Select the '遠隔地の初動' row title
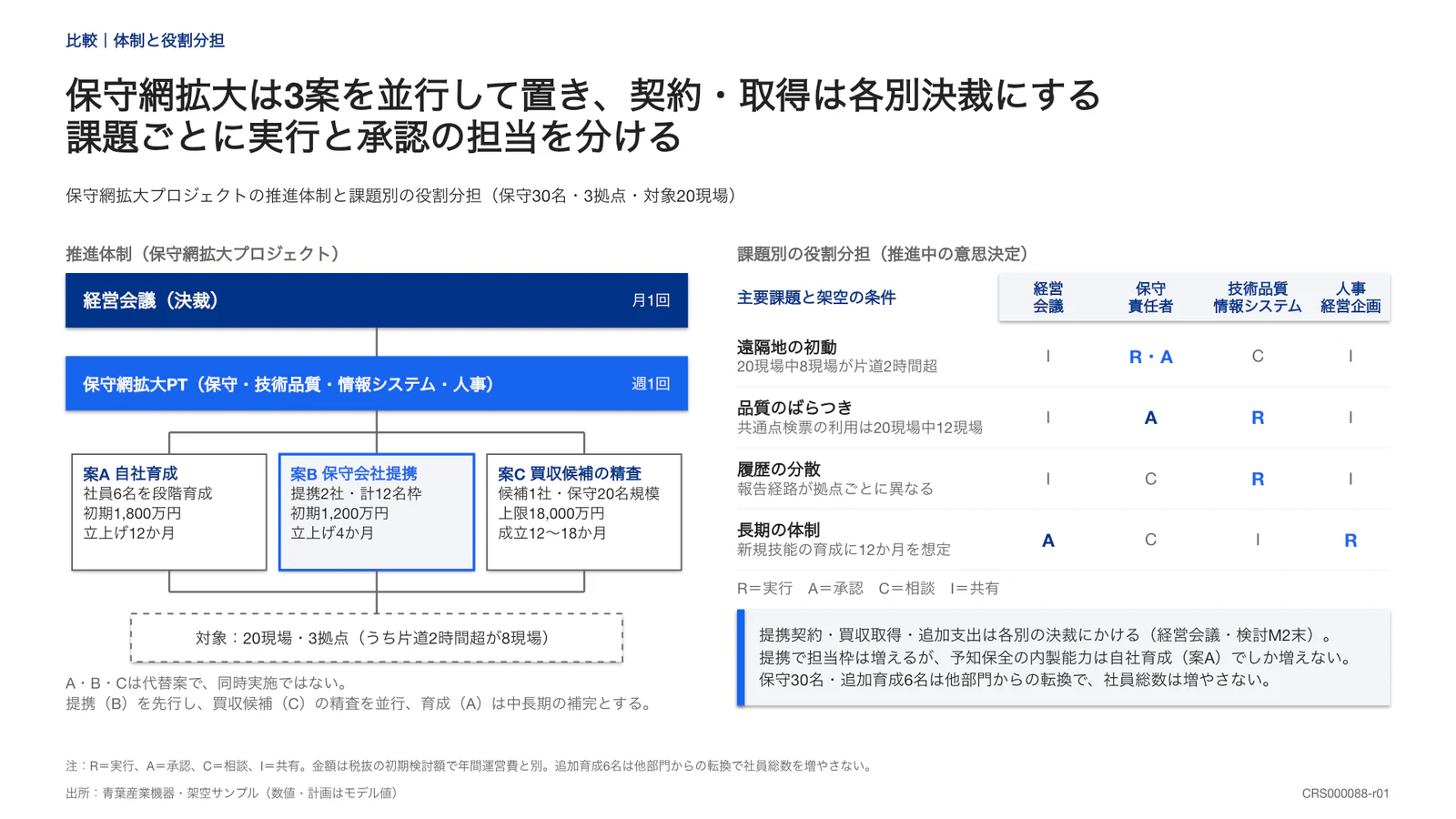 (786, 347)
